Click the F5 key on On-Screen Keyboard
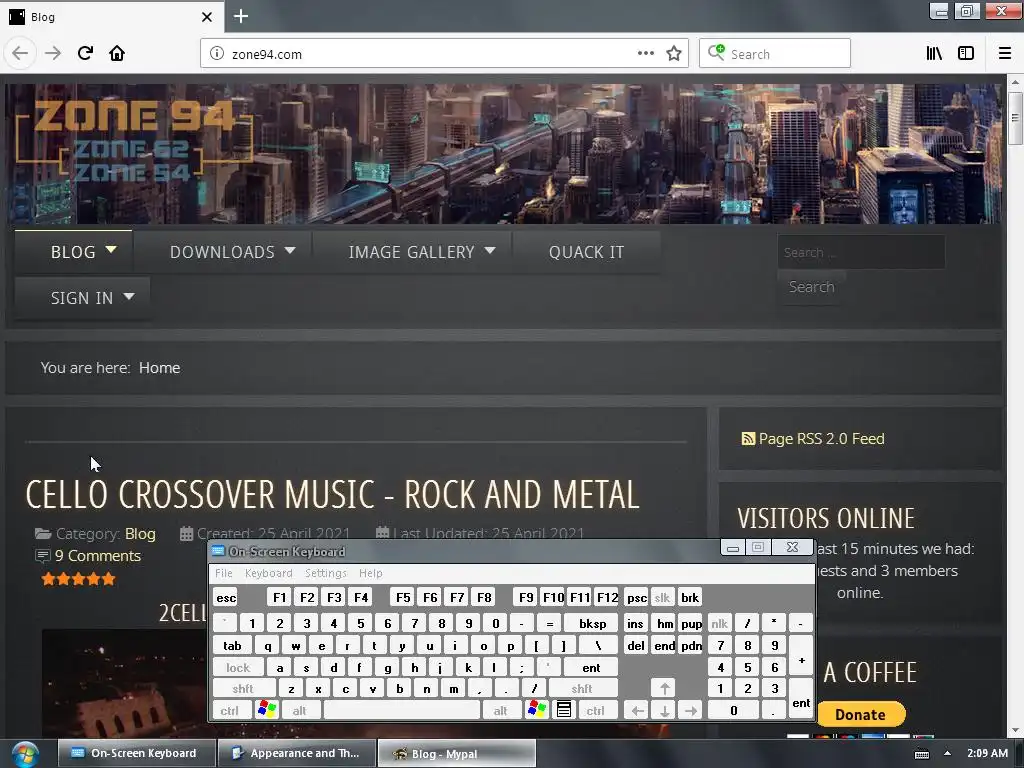This screenshot has width=1024, height=768. point(403,598)
